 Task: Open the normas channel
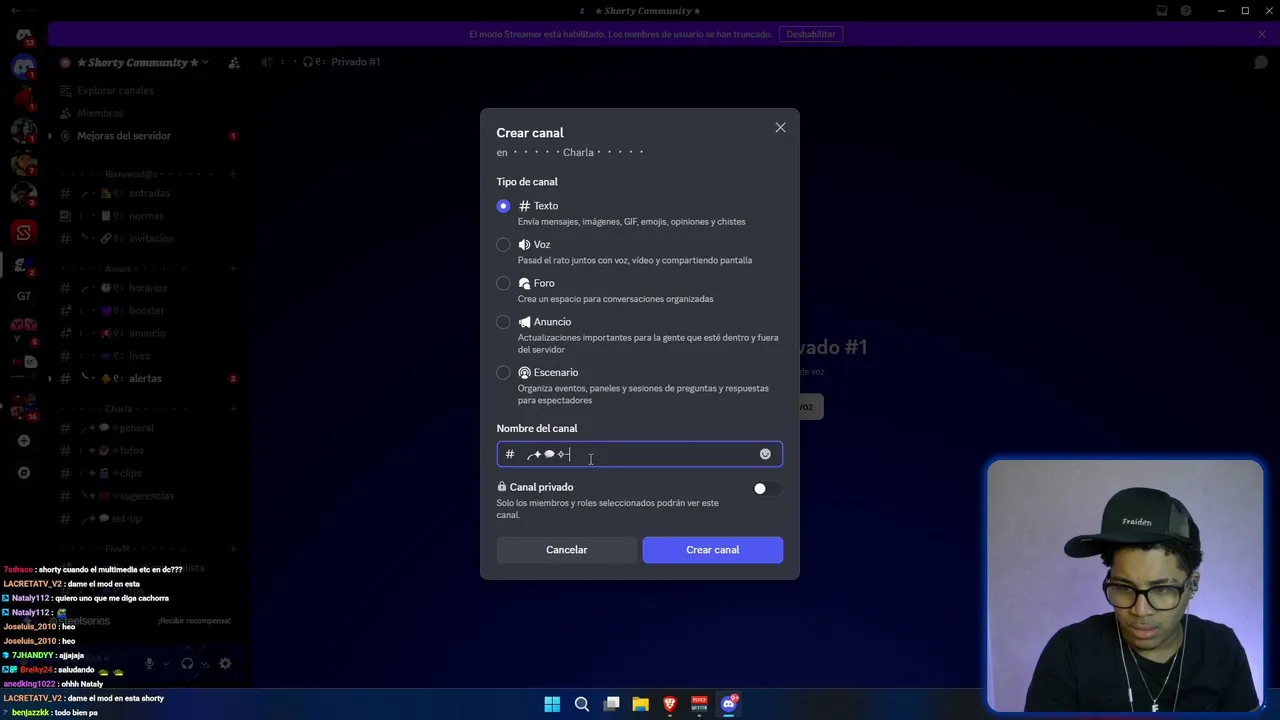[148, 216]
